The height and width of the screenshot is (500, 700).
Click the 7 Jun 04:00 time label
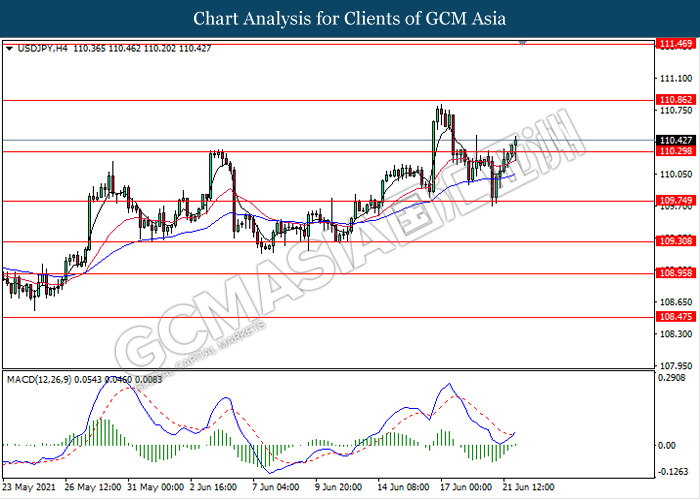(x=275, y=487)
